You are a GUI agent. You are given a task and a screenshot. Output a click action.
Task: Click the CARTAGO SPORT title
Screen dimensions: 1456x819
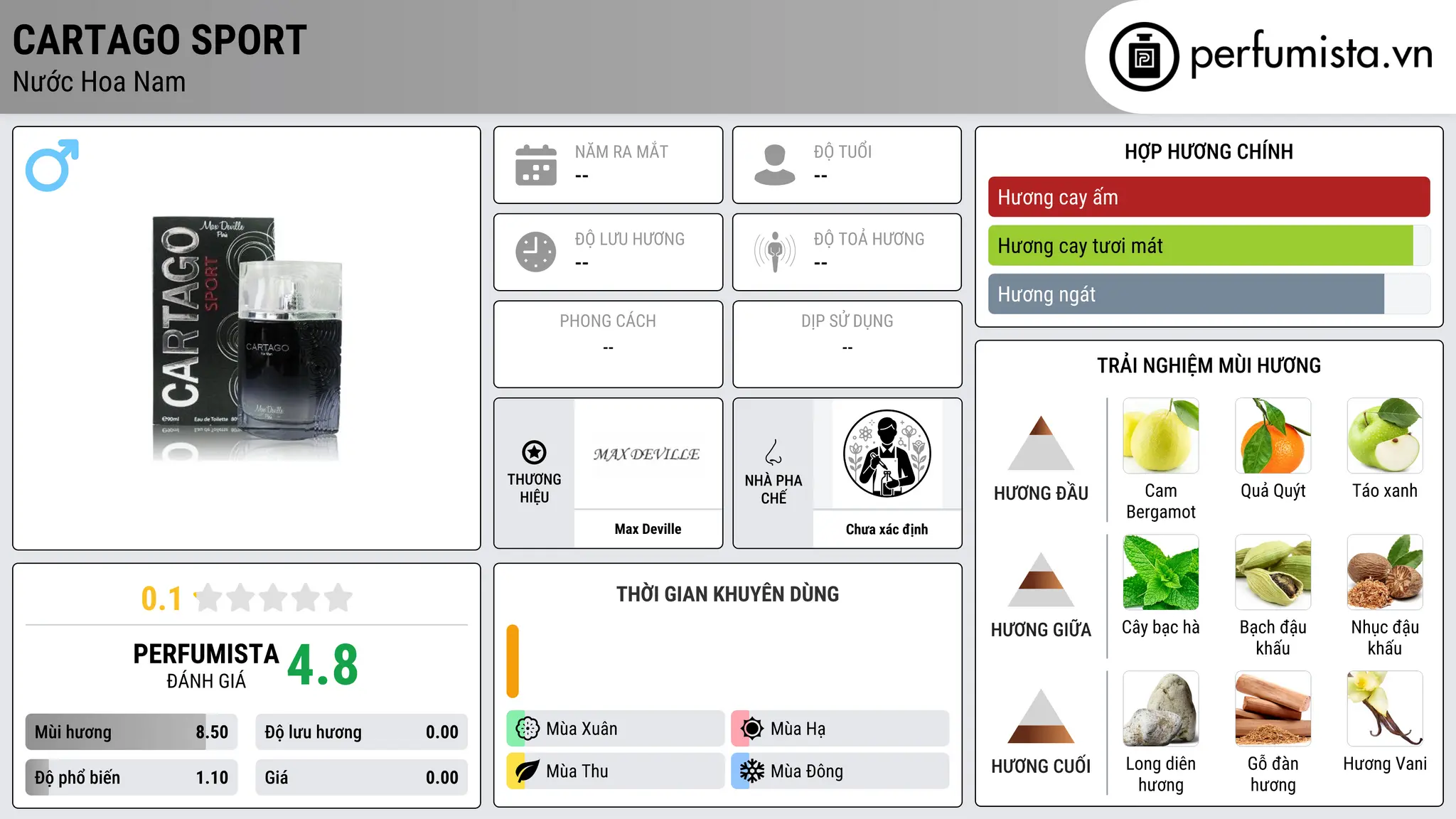tap(160, 40)
